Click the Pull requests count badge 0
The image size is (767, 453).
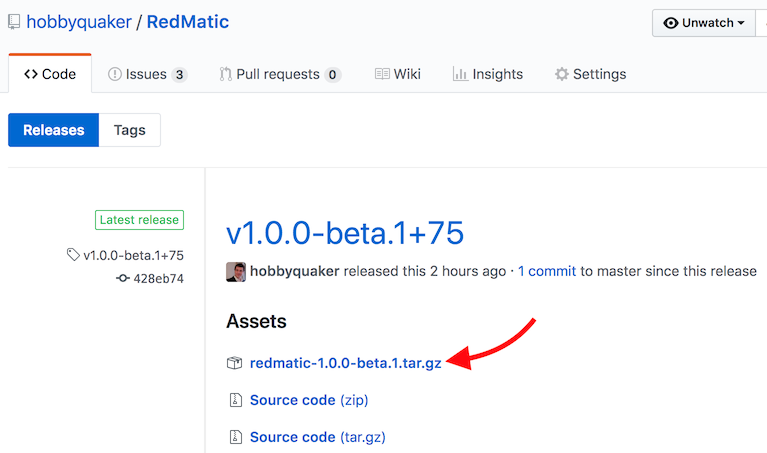333,75
